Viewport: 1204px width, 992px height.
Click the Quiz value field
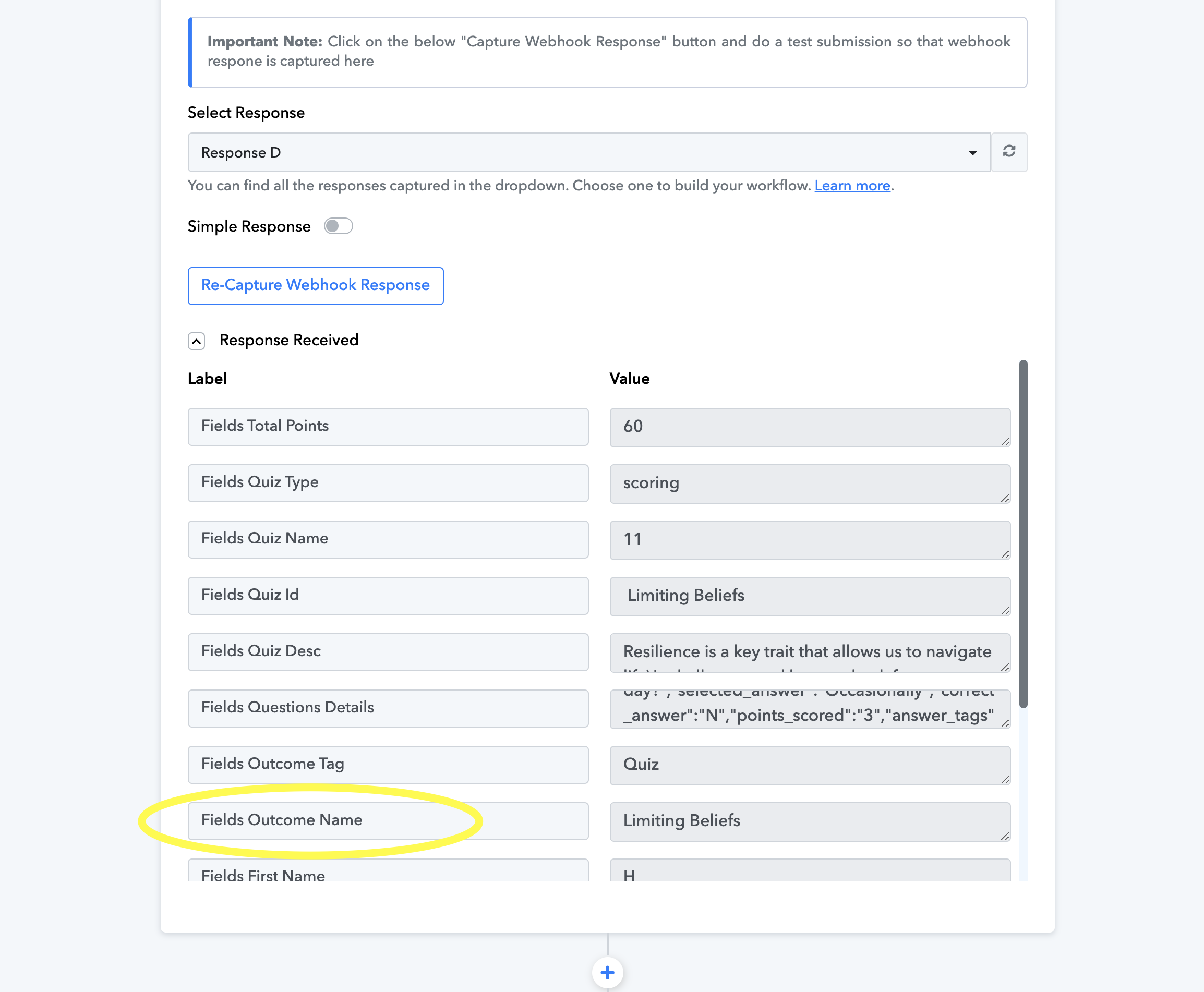810,765
